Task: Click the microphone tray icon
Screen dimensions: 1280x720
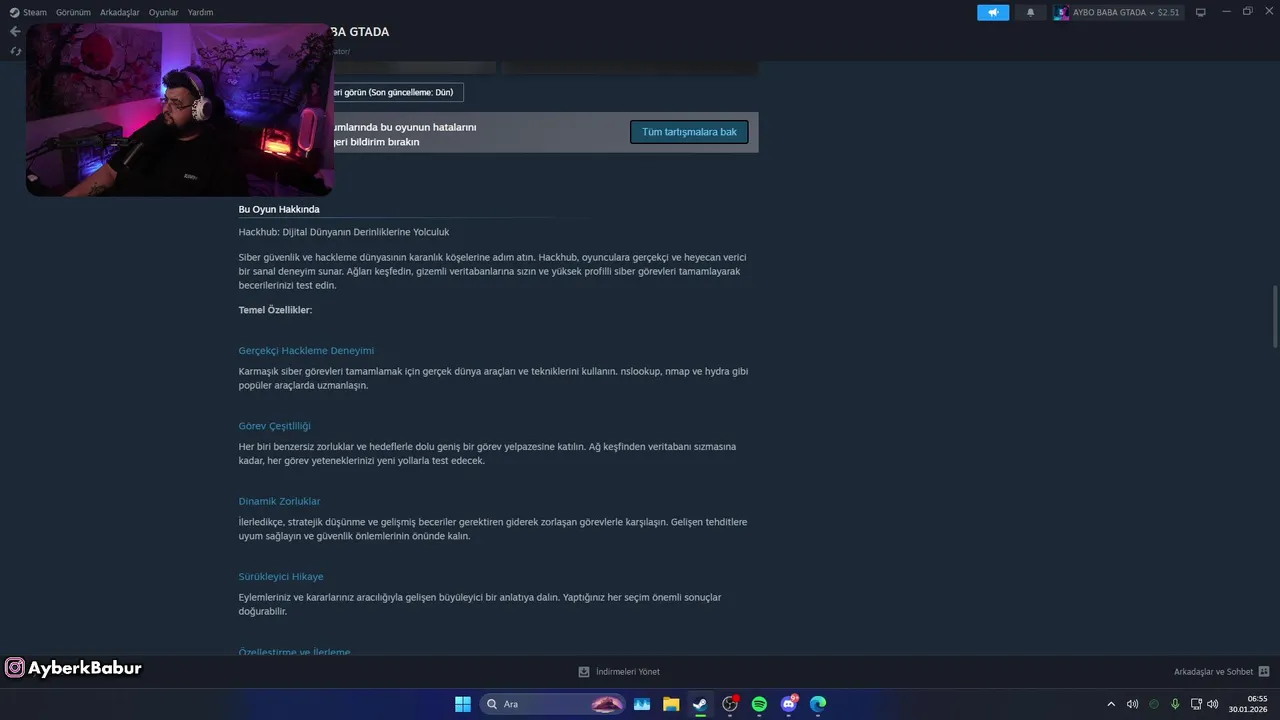Action: (1175, 704)
